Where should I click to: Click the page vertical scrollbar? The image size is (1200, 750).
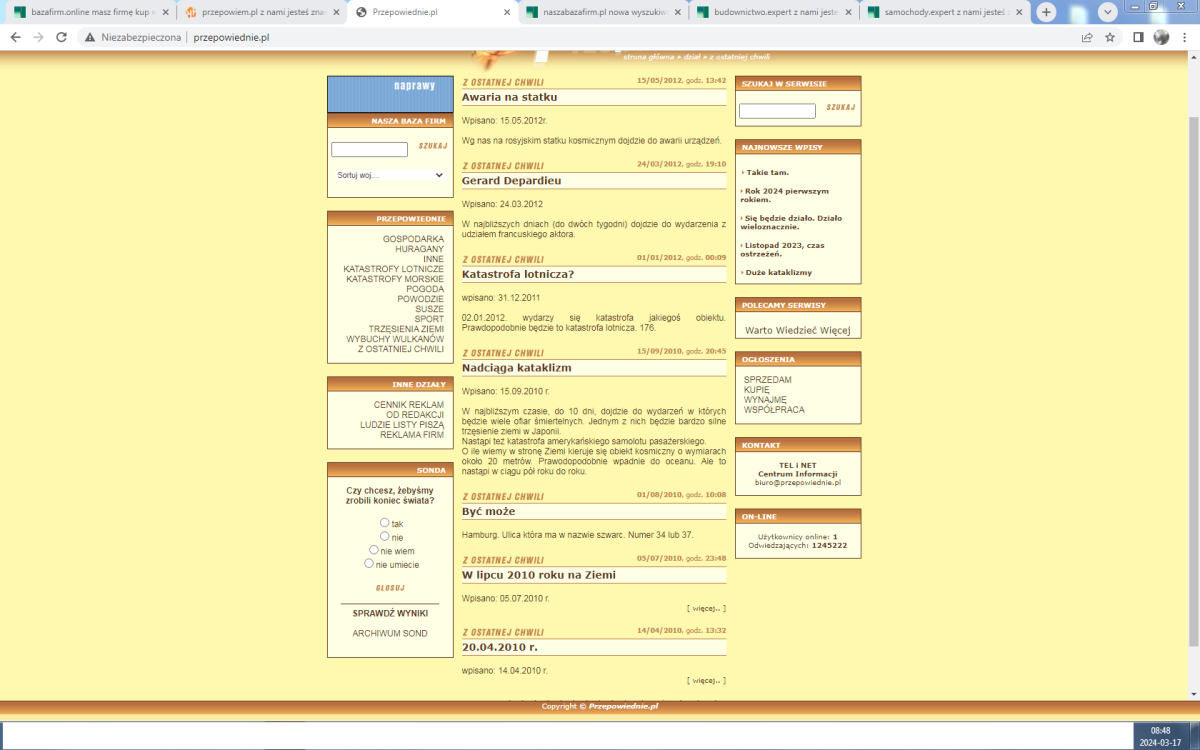1191,300
